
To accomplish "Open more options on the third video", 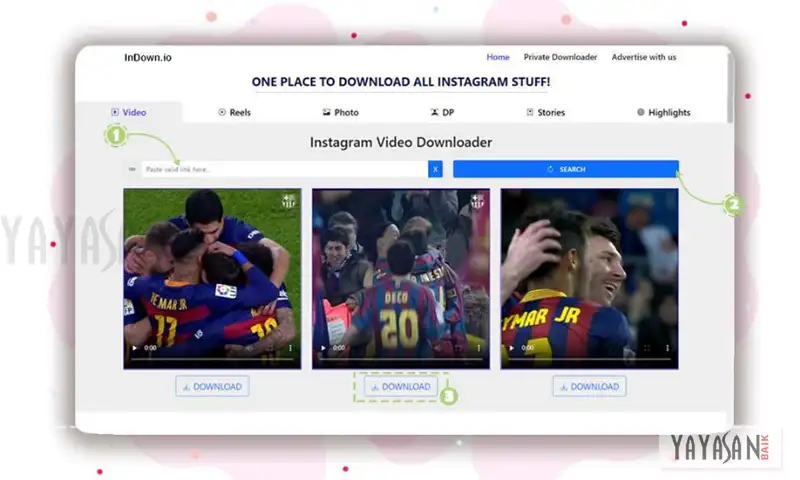I will coord(667,348).
